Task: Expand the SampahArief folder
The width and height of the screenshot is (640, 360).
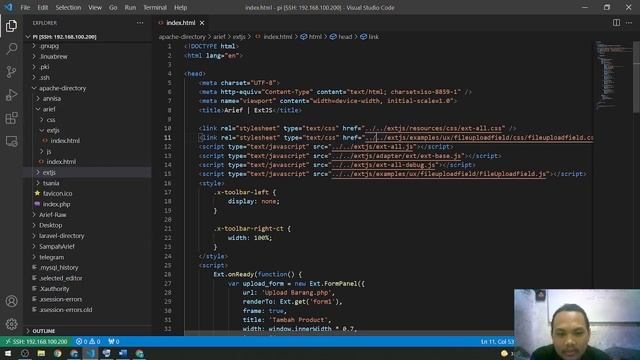Action: (x=57, y=246)
